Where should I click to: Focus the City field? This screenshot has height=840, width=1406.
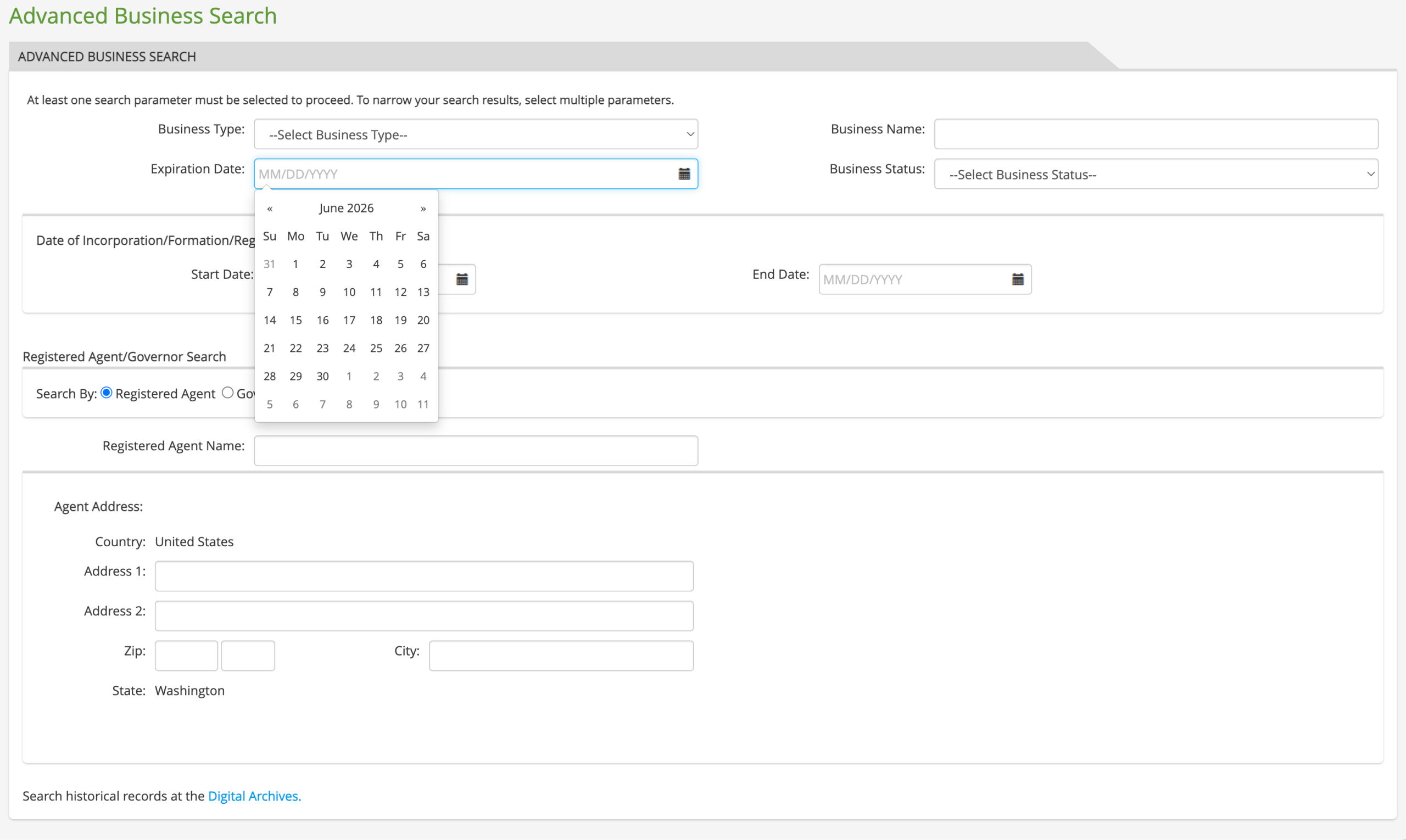tap(561, 656)
